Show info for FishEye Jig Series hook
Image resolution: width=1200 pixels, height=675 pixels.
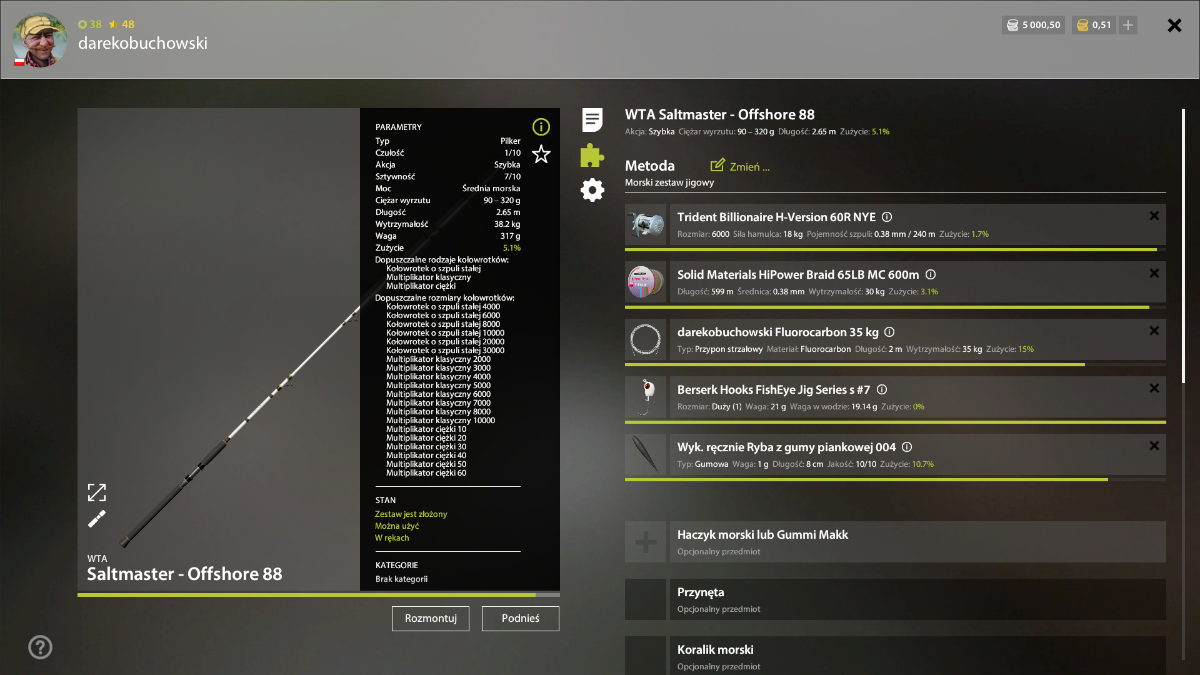882,390
